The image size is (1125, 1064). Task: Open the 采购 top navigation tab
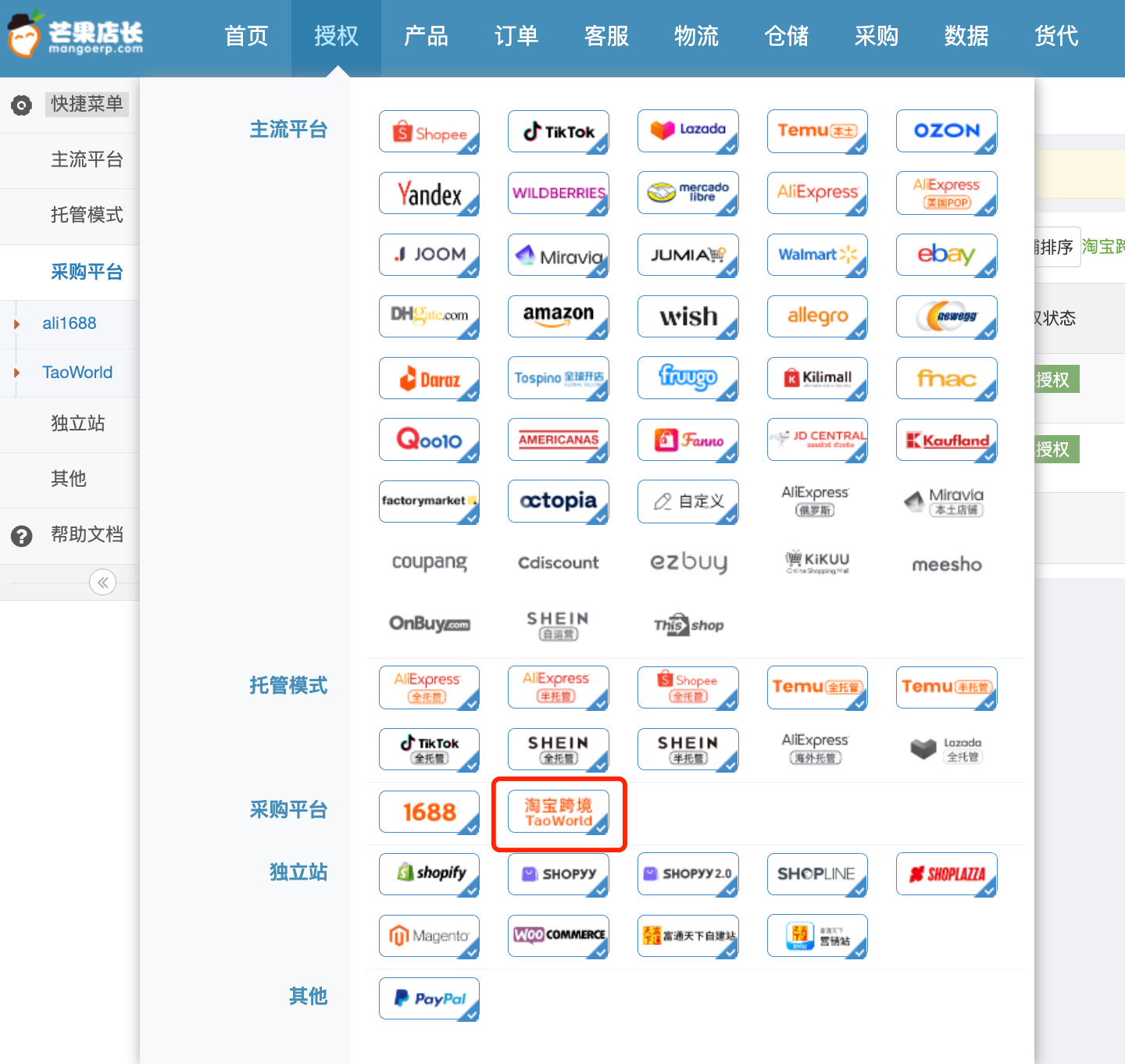click(877, 36)
